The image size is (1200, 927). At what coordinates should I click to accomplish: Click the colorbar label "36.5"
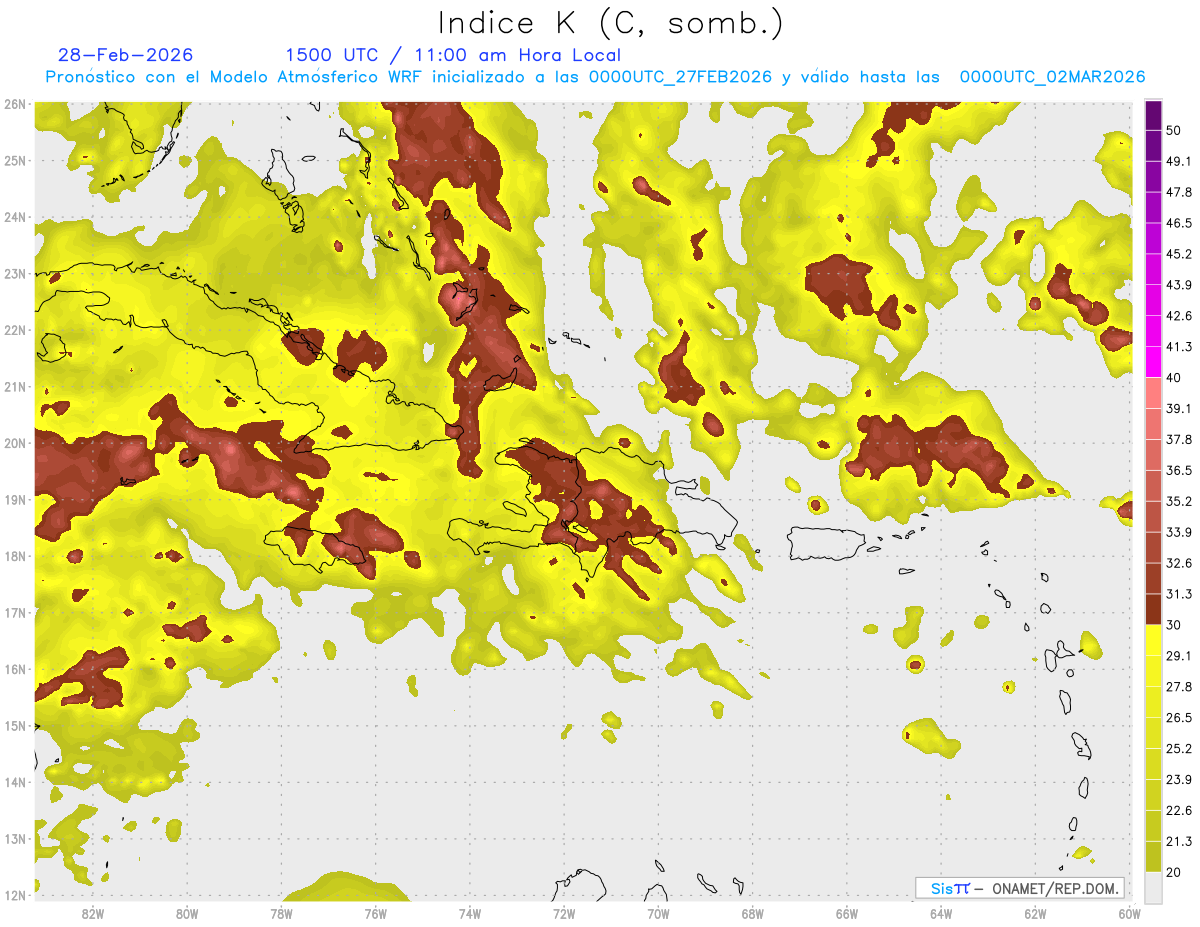click(1179, 471)
